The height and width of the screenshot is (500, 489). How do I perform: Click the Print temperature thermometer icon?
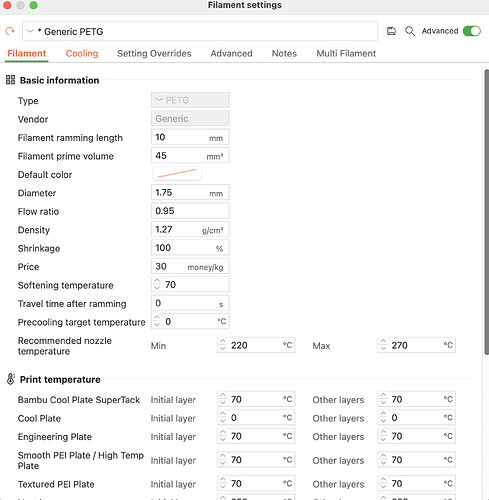(10, 379)
